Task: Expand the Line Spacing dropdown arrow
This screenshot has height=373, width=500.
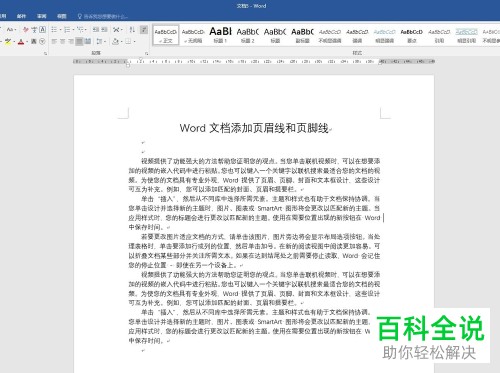Action: tap(105, 42)
